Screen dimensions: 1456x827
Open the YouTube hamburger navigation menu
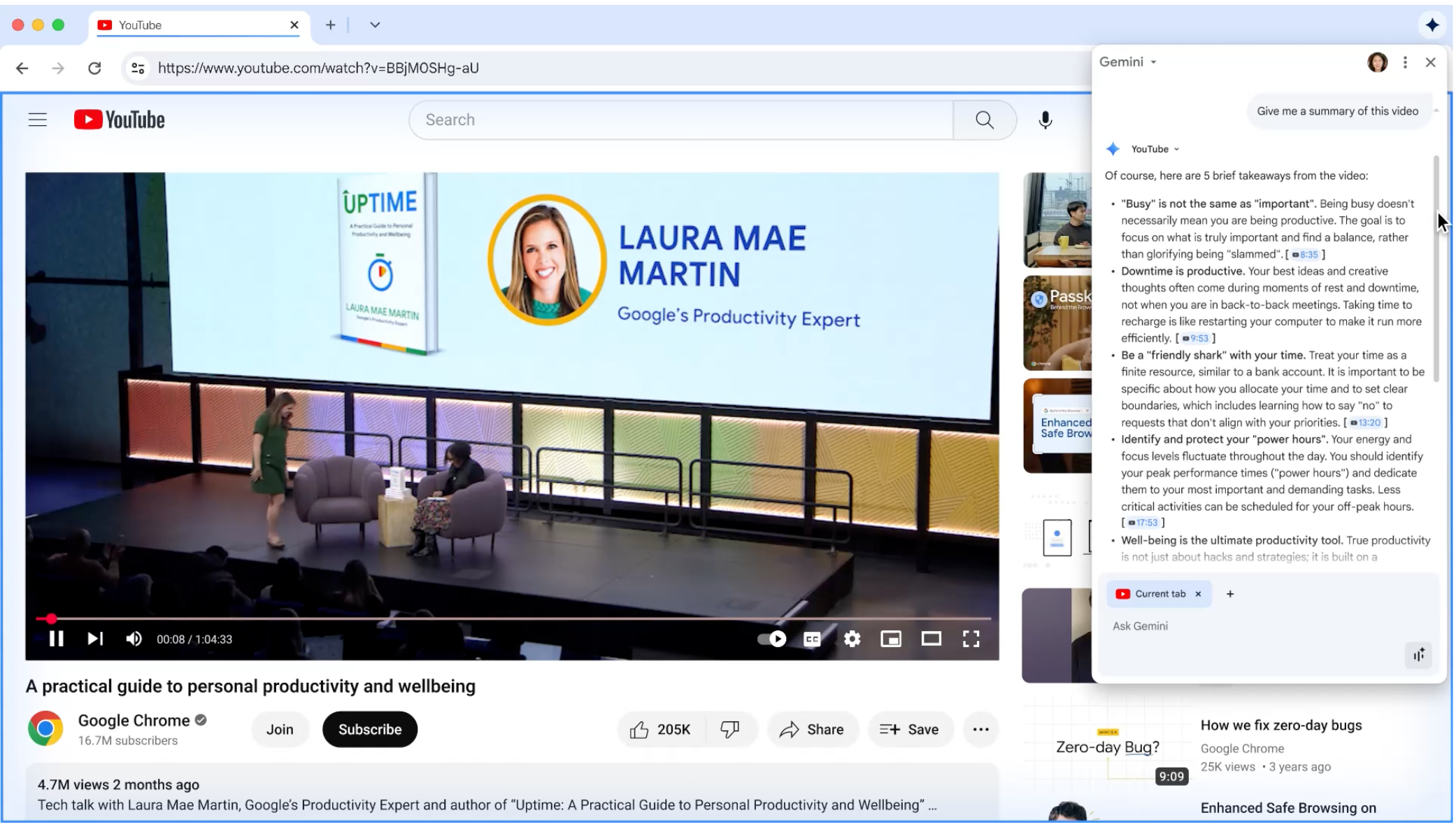click(37, 119)
